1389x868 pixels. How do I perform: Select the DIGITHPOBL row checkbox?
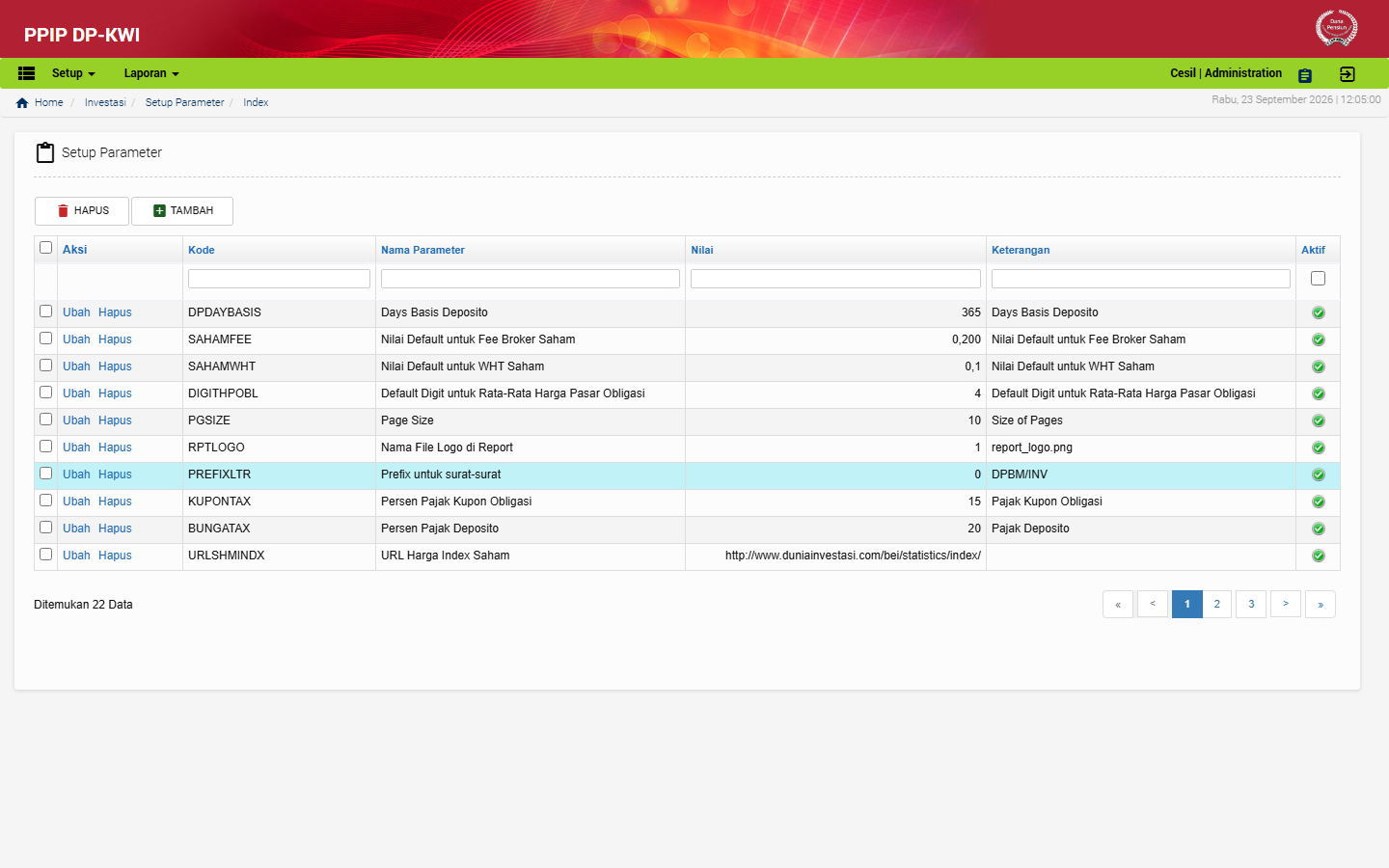(x=45, y=393)
